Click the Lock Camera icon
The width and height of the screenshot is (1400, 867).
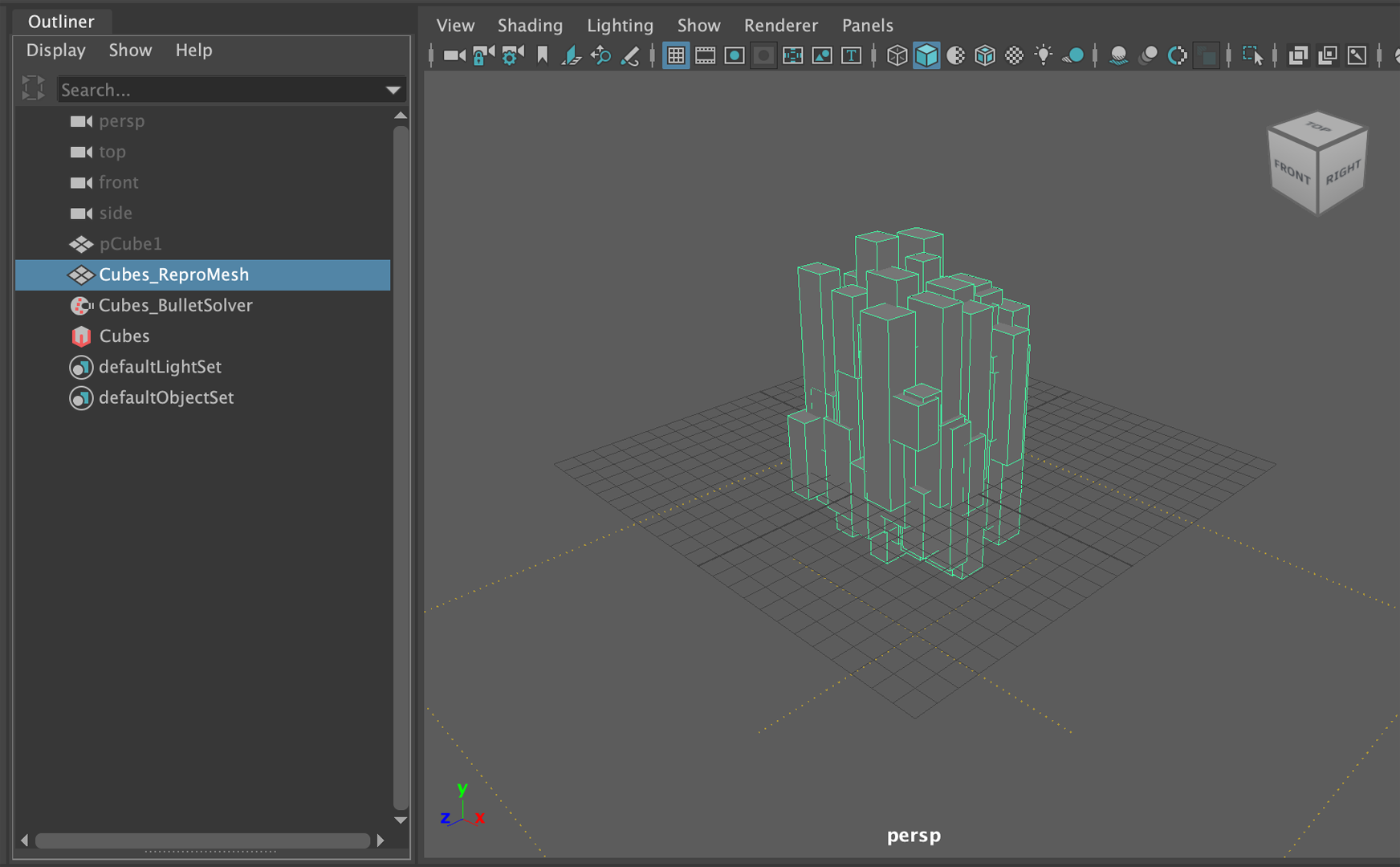[483, 55]
